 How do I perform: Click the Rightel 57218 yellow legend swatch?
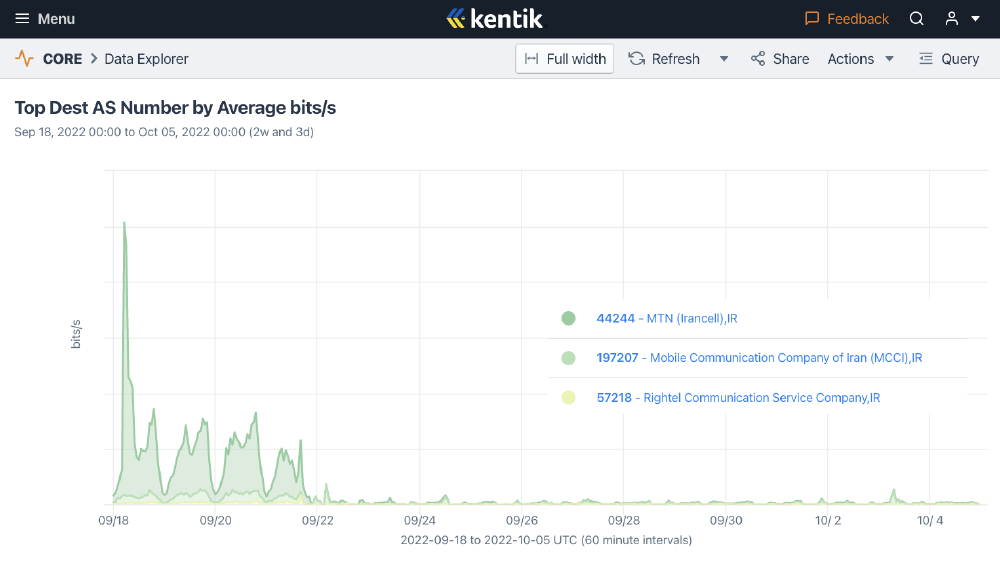tap(568, 398)
